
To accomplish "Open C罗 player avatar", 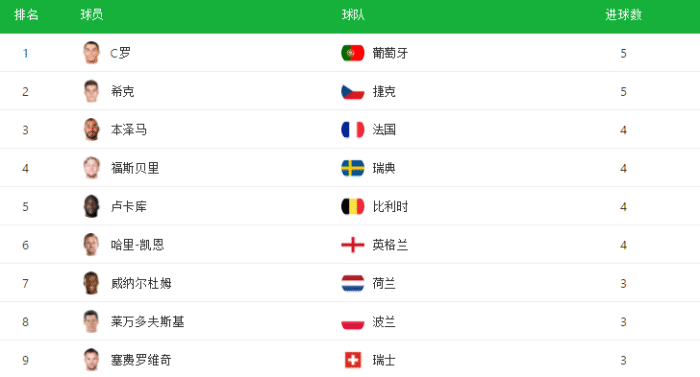I will [x=91, y=53].
